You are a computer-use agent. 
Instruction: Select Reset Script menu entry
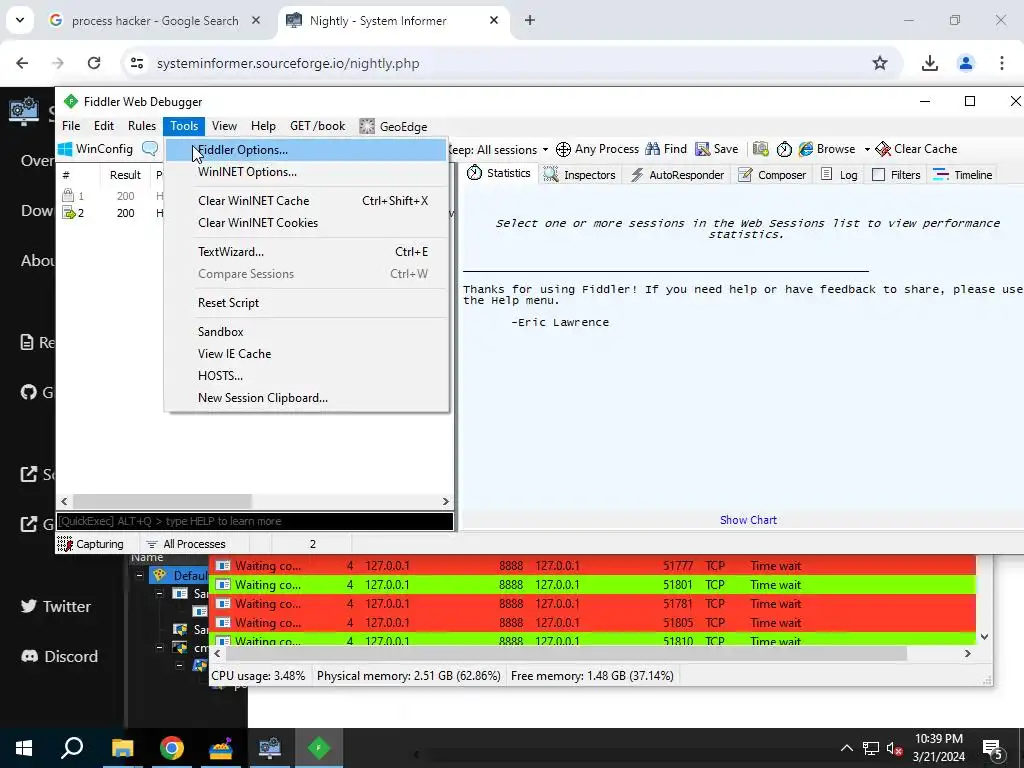[x=306, y=302]
